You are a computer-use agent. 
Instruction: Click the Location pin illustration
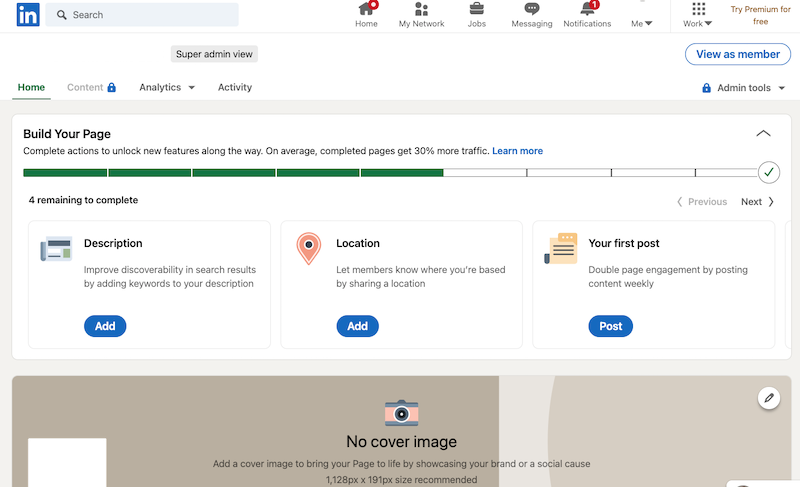click(309, 248)
